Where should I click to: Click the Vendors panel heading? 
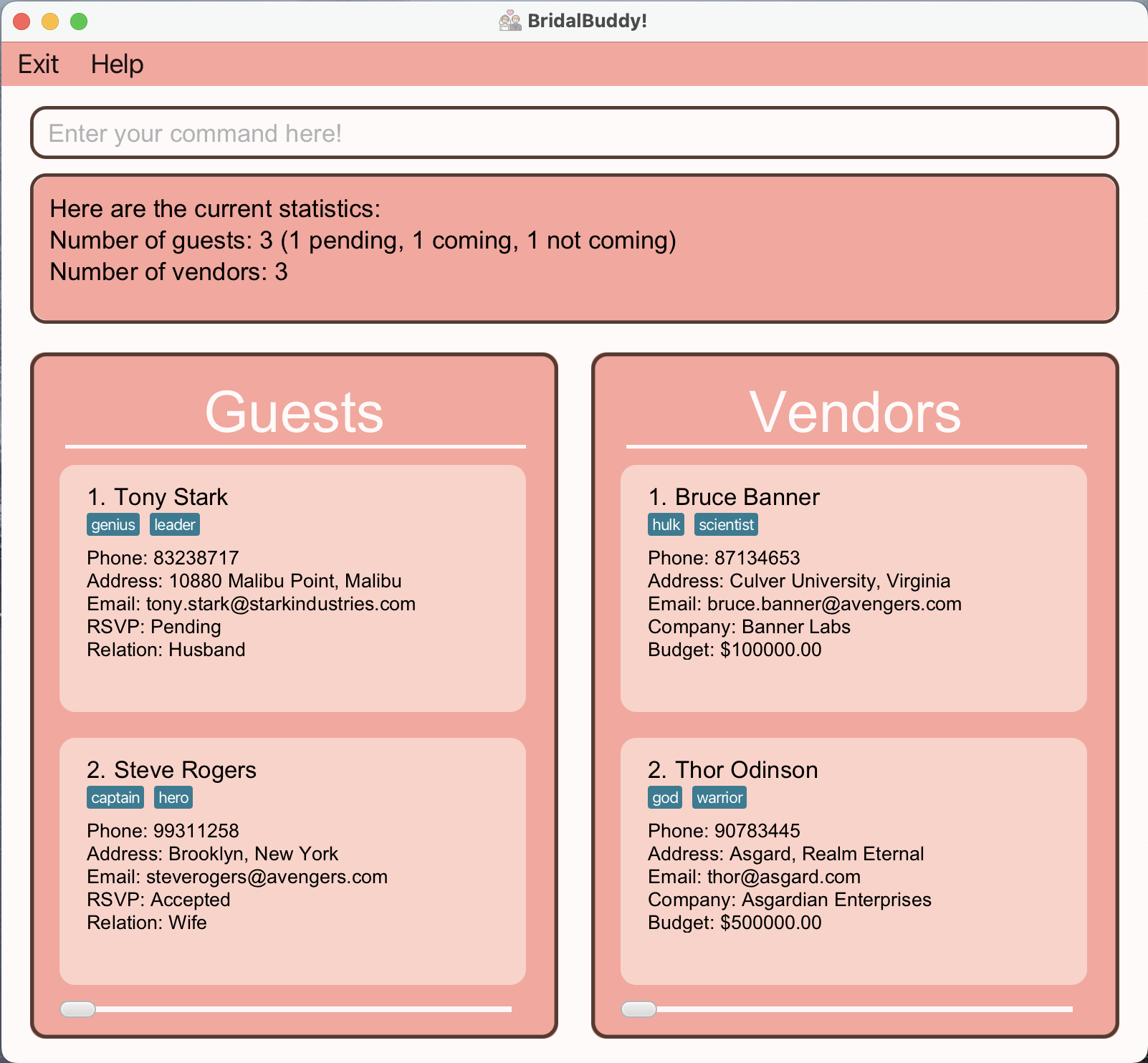point(855,412)
